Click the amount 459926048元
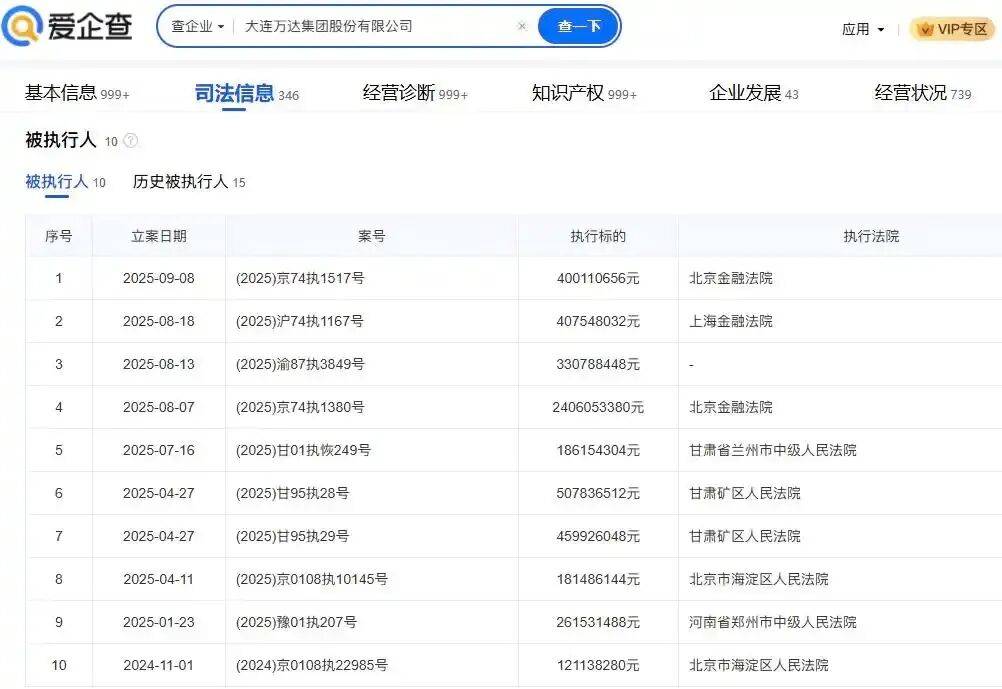The image size is (1002, 689). click(598, 536)
